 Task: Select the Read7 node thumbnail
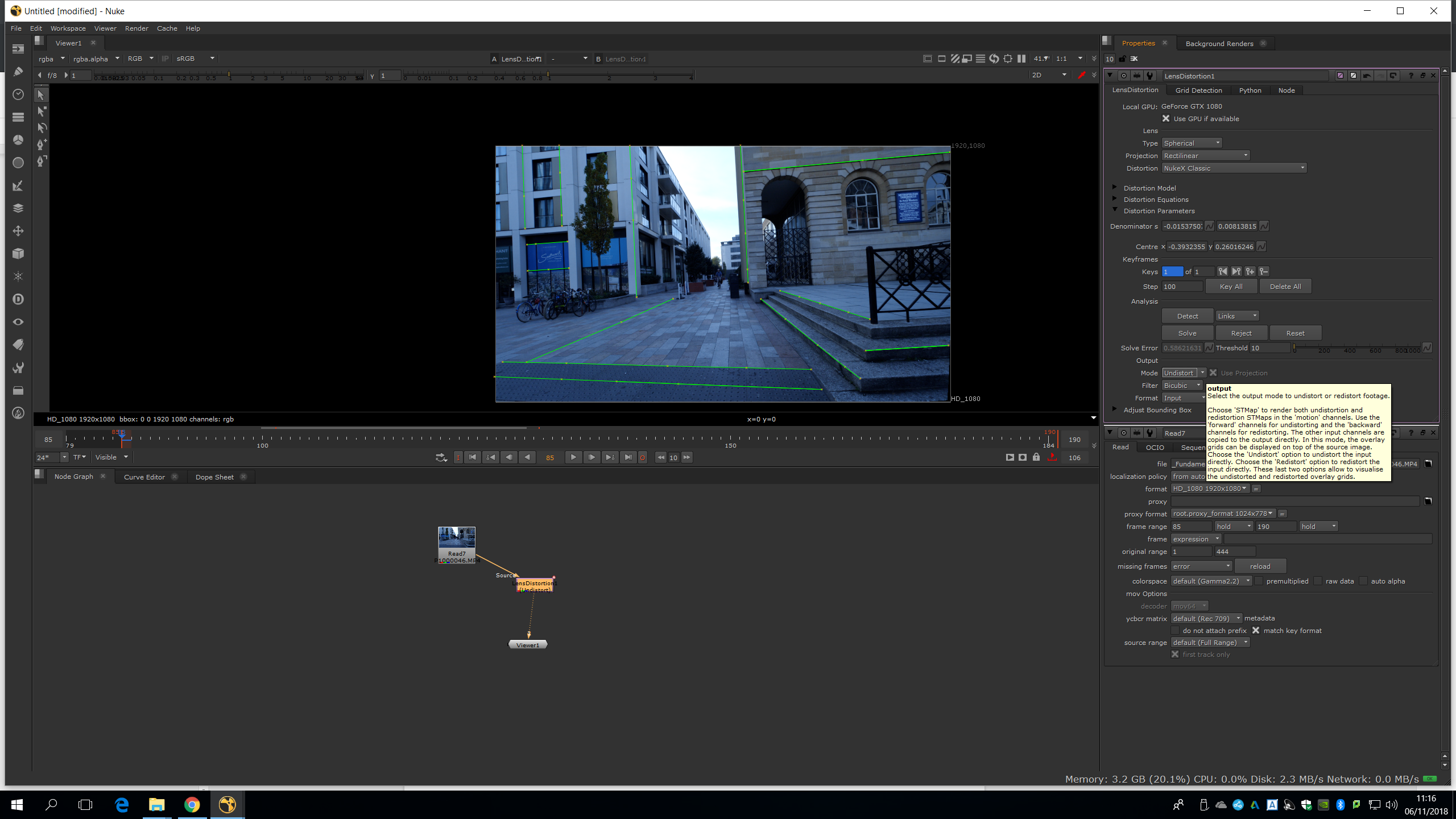[x=456, y=538]
